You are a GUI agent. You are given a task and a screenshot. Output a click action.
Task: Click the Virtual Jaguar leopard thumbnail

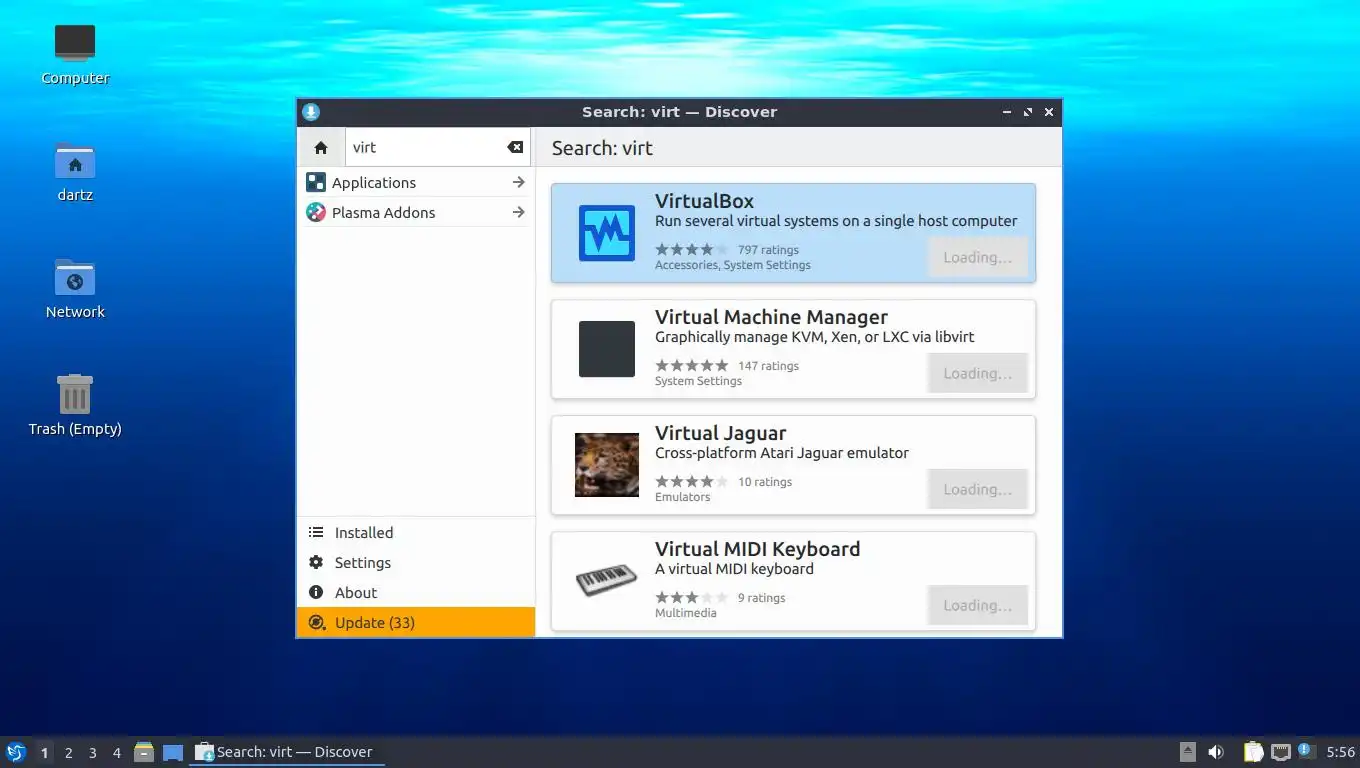click(x=607, y=465)
